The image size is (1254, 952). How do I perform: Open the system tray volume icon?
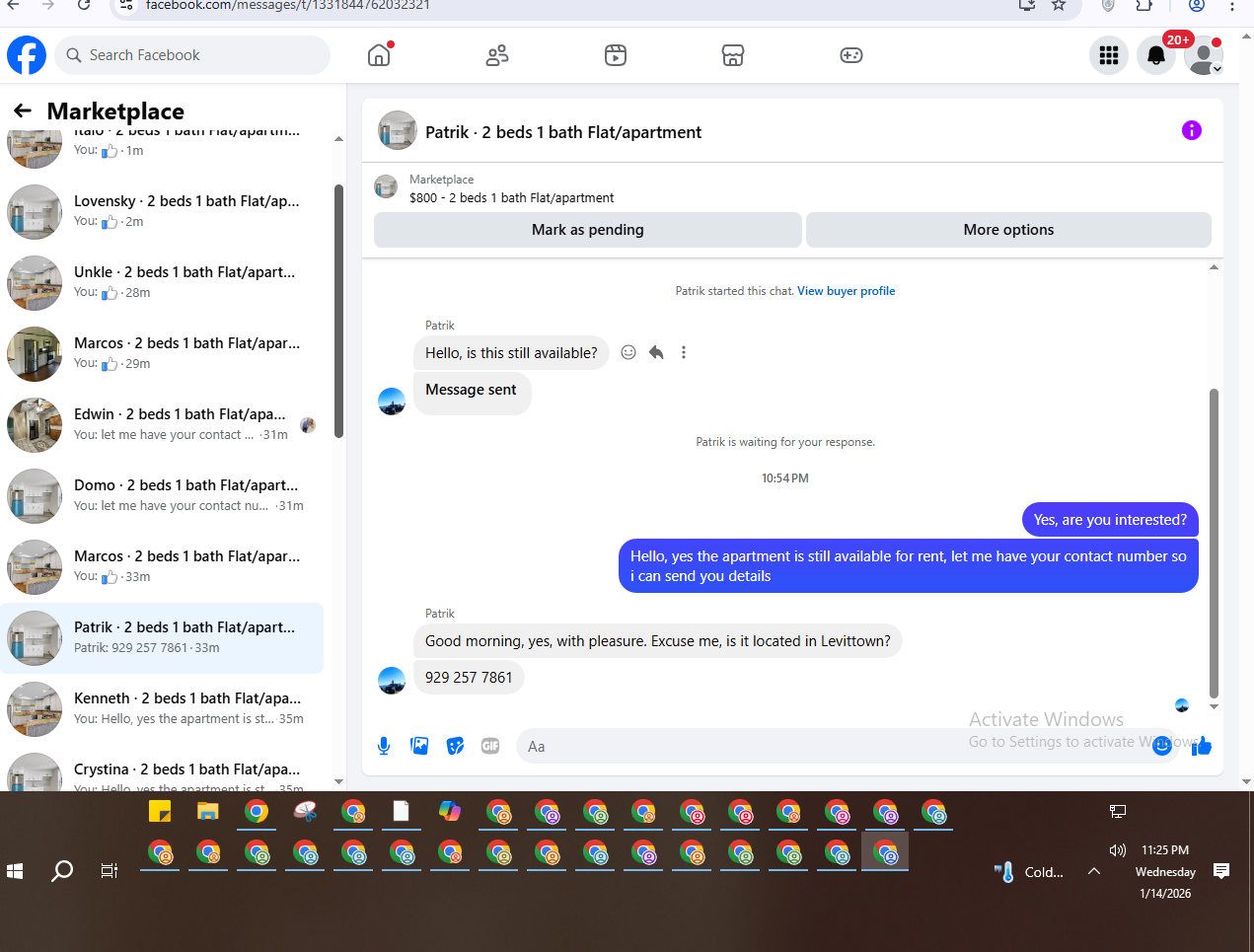point(1117,850)
